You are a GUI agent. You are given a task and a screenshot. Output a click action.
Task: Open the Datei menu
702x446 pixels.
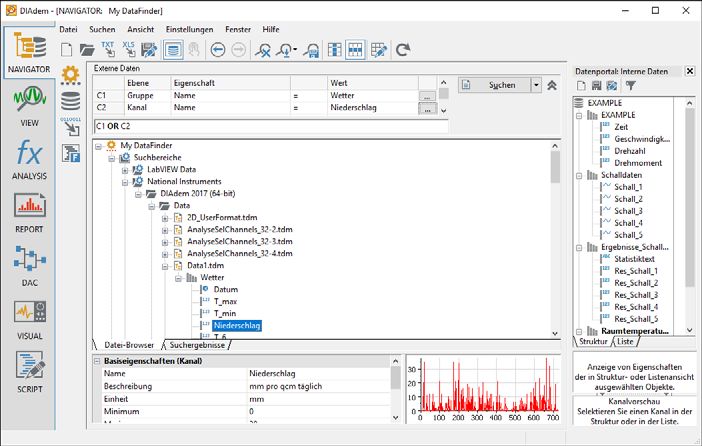(68, 29)
